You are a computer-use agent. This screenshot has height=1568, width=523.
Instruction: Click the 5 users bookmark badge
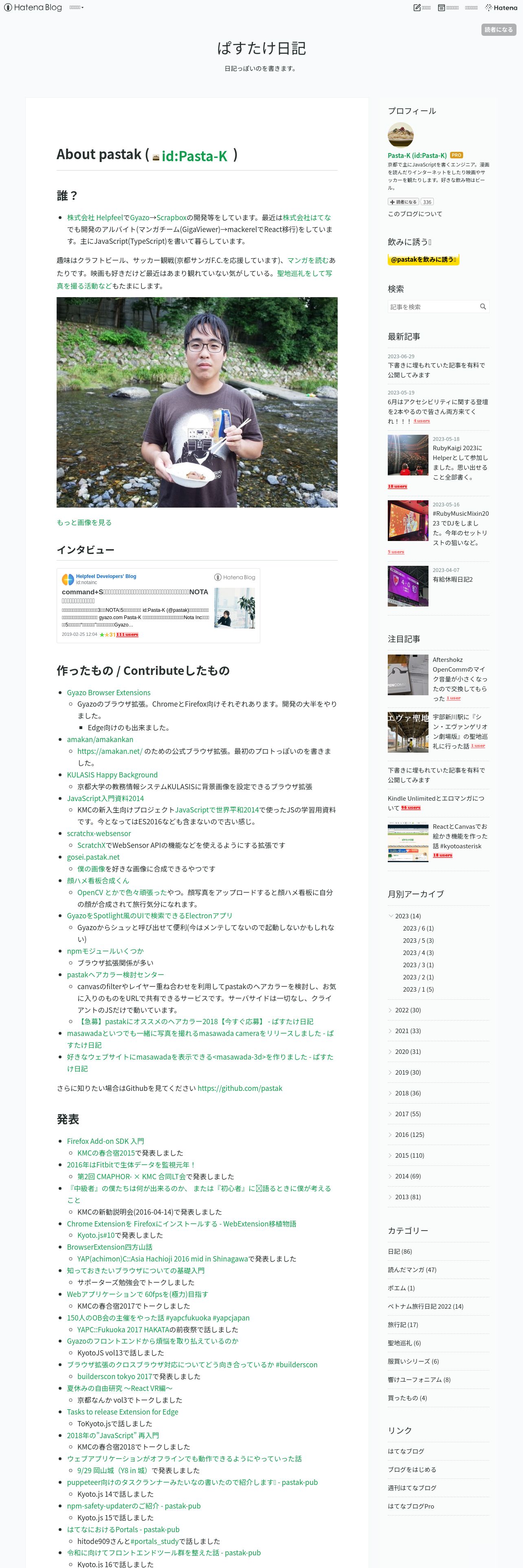pyautogui.click(x=396, y=552)
